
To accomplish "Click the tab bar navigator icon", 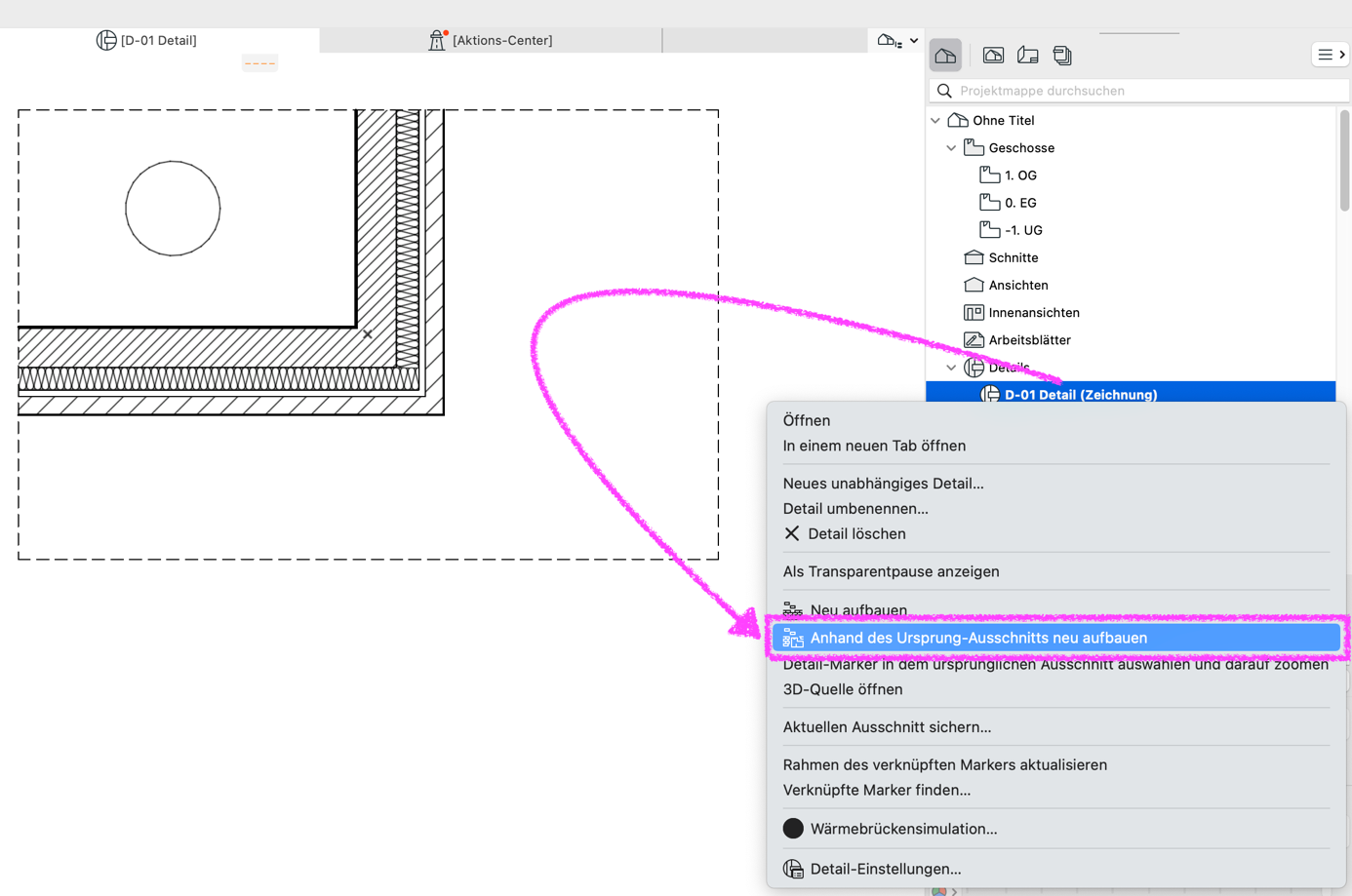I will [x=888, y=41].
